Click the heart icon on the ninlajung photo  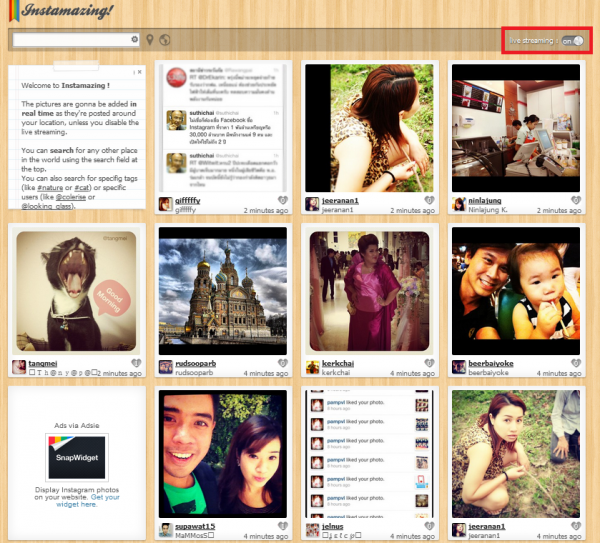(577, 200)
